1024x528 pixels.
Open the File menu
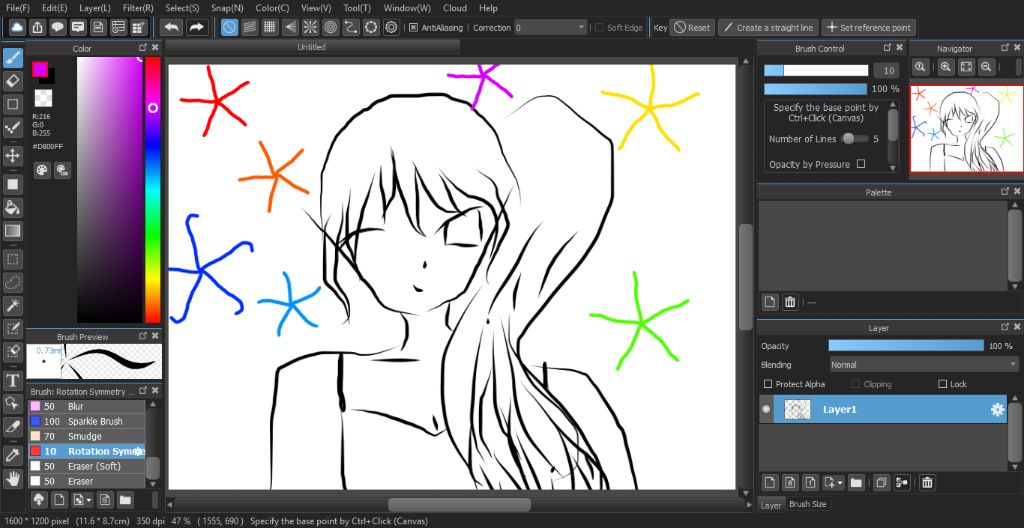(x=18, y=8)
